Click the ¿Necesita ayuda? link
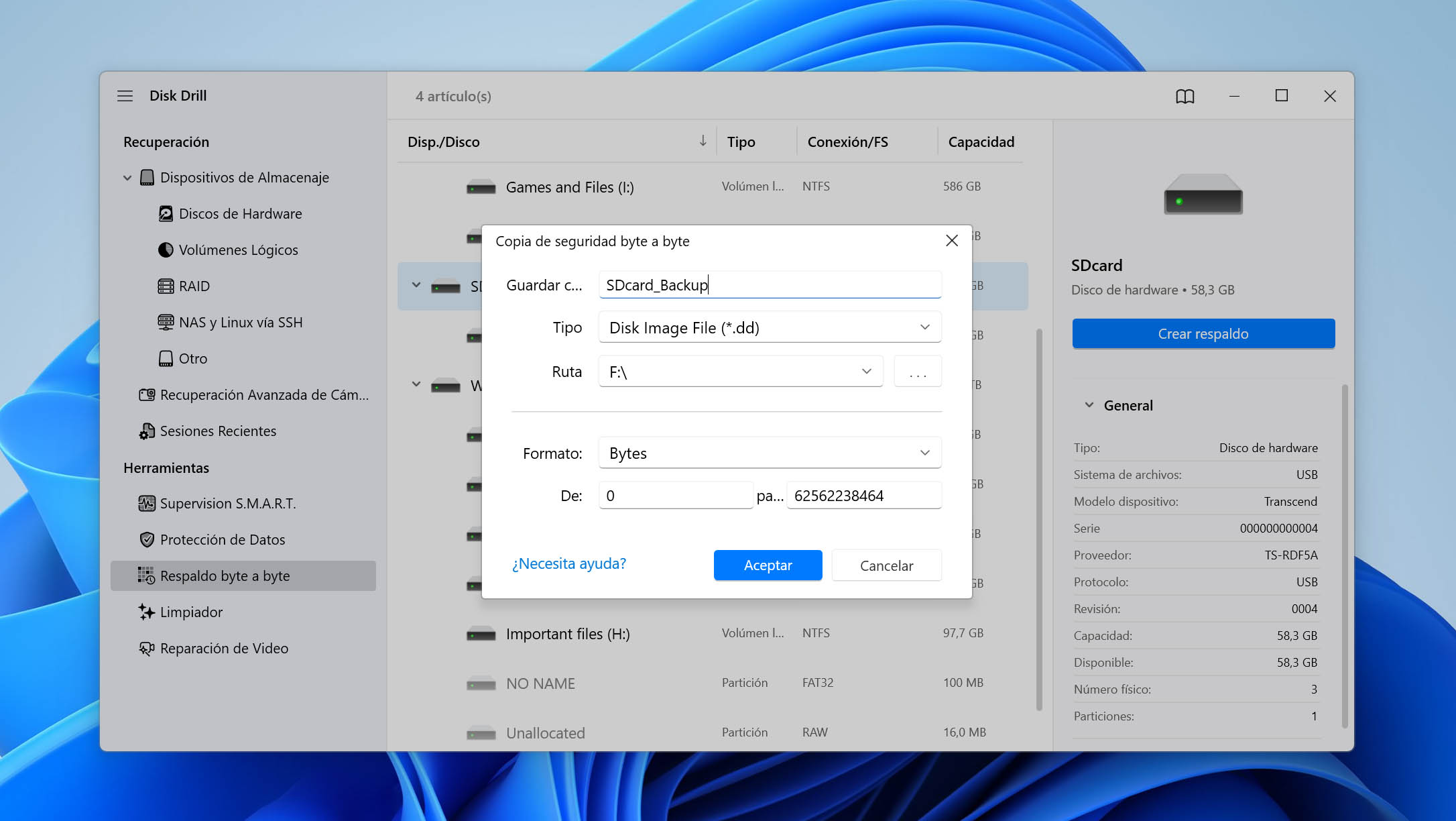The width and height of the screenshot is (1456, 821). pos(568,563)
